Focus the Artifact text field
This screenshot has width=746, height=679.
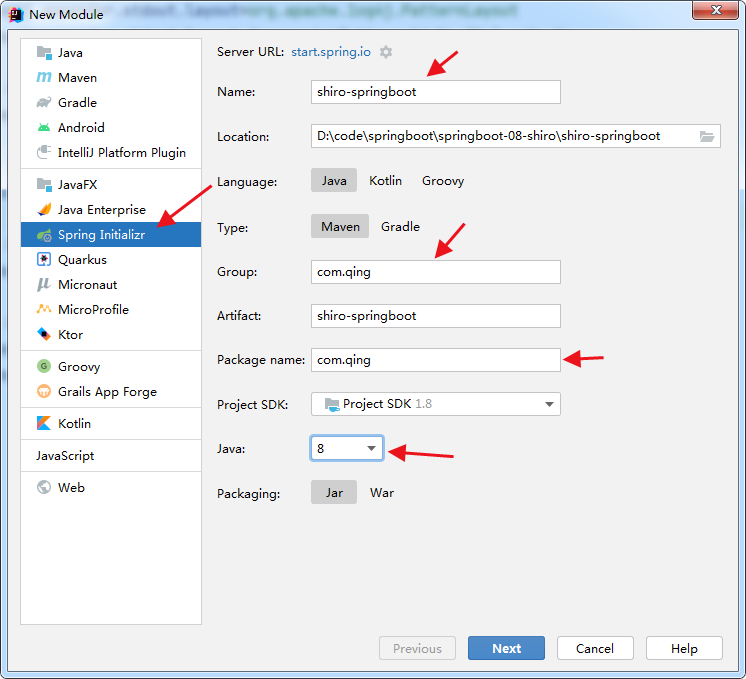(436, 316)
